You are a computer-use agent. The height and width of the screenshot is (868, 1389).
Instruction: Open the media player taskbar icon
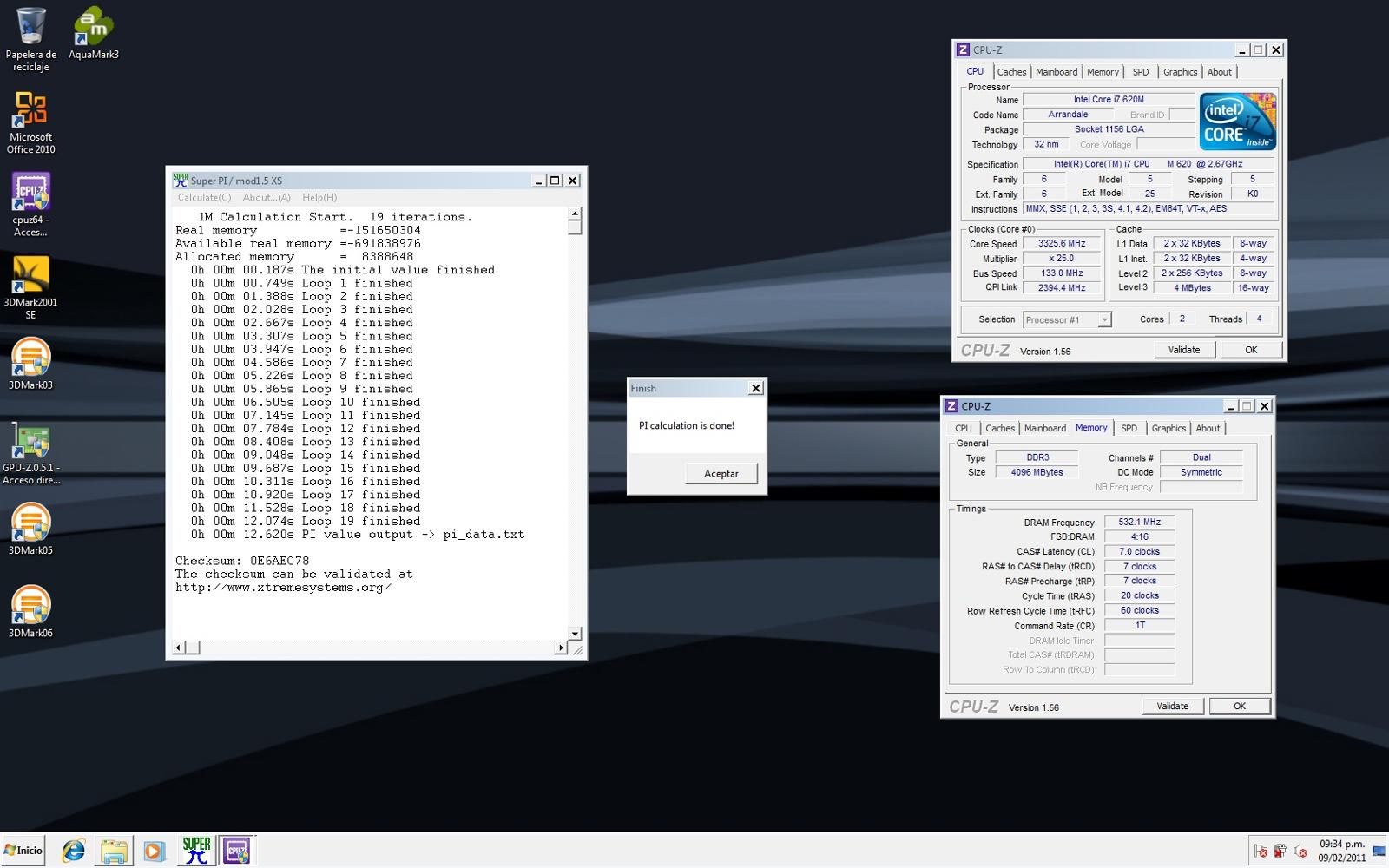pos(154,851)
